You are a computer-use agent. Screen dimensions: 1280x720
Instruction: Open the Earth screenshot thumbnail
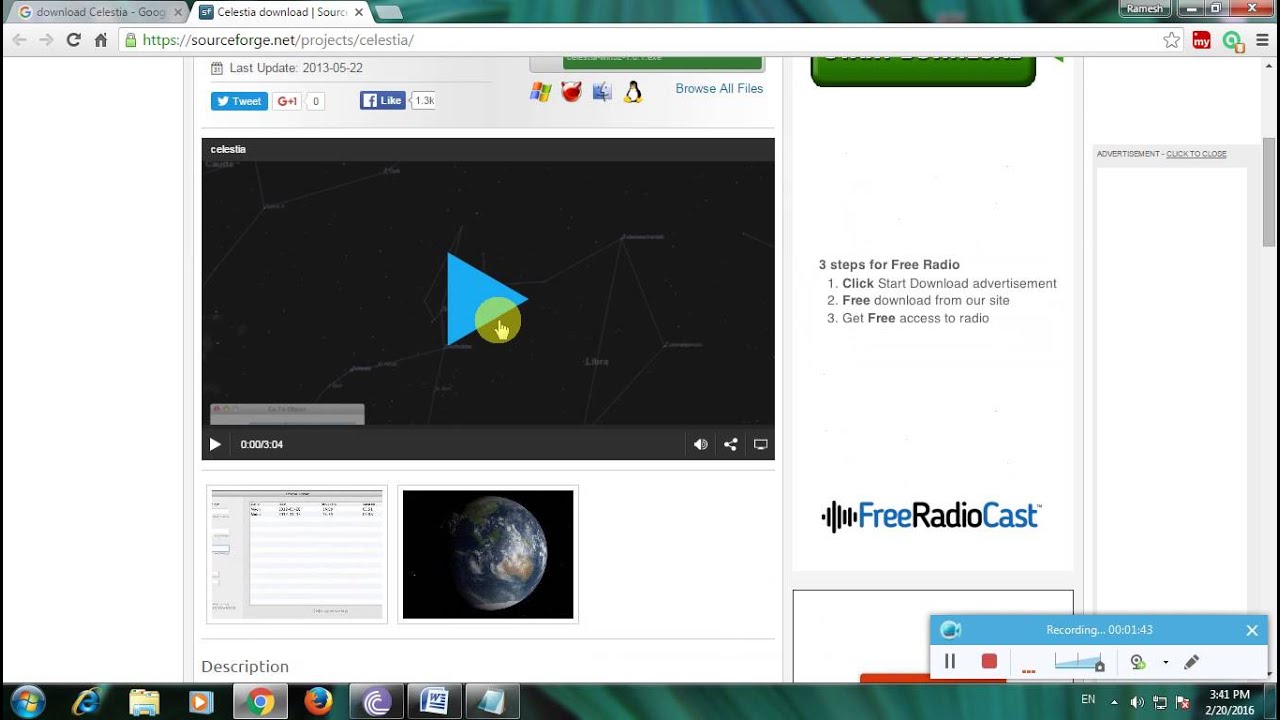488,554
